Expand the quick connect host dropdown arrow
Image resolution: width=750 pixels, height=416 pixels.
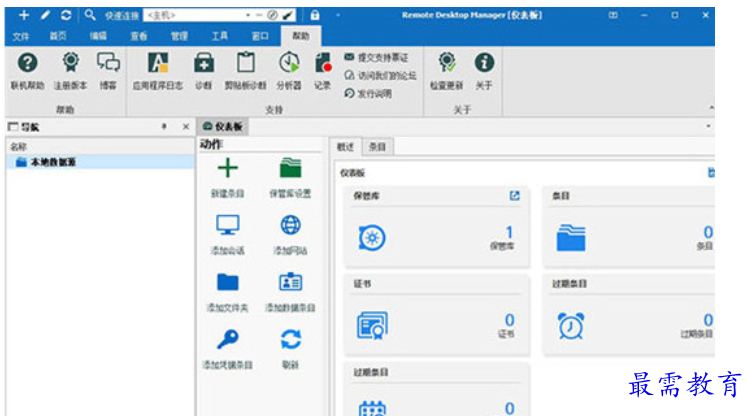pos(248,15)
